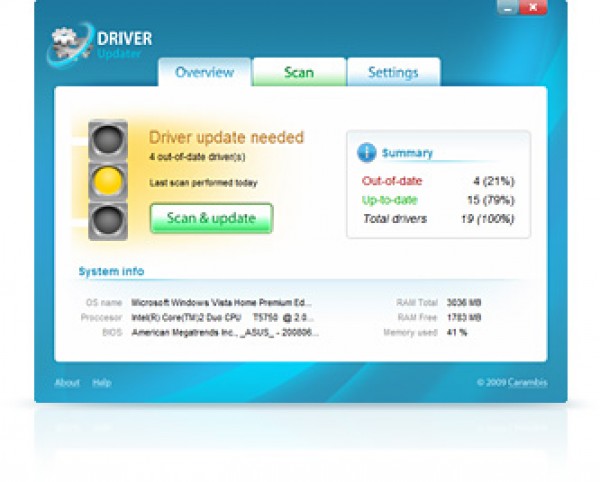Click the Scan & update button
Image resolution: width=600 pixels, height=482 pixels.
coord(211,218)
